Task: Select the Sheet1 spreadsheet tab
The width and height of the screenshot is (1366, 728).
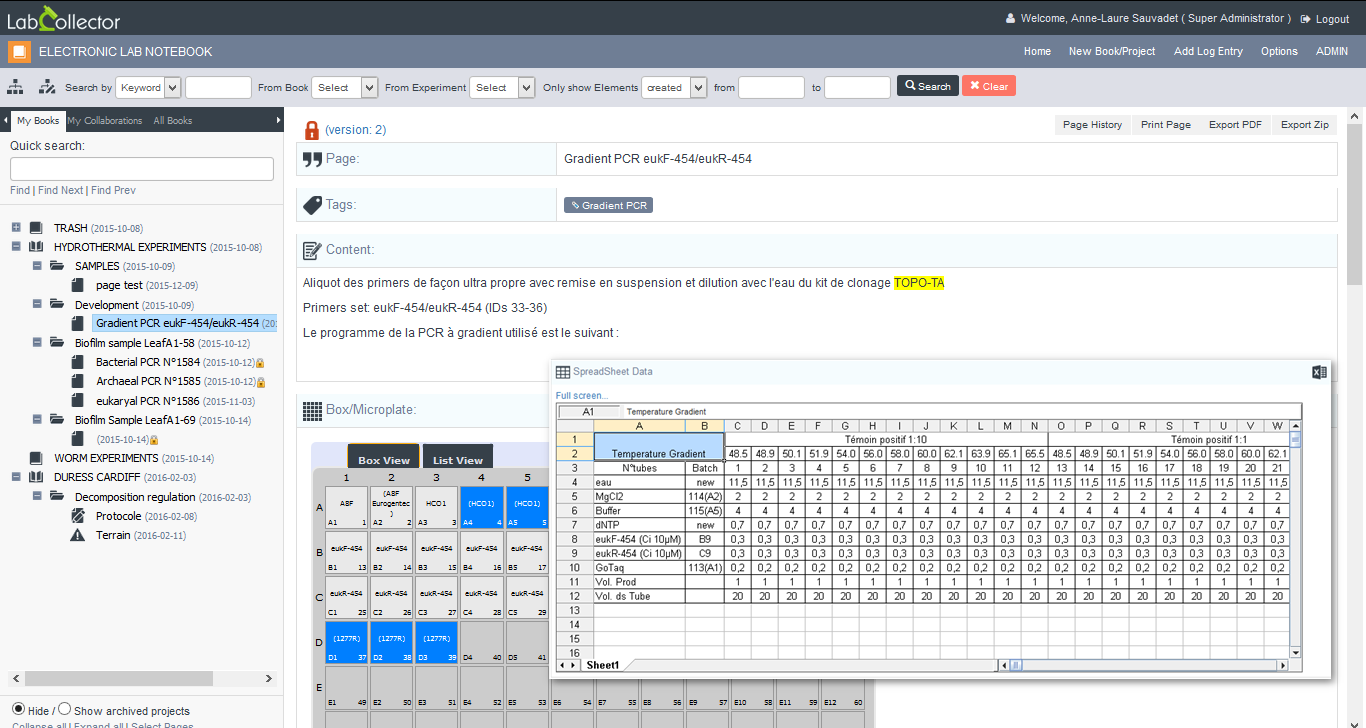Action: coord(603,665)
